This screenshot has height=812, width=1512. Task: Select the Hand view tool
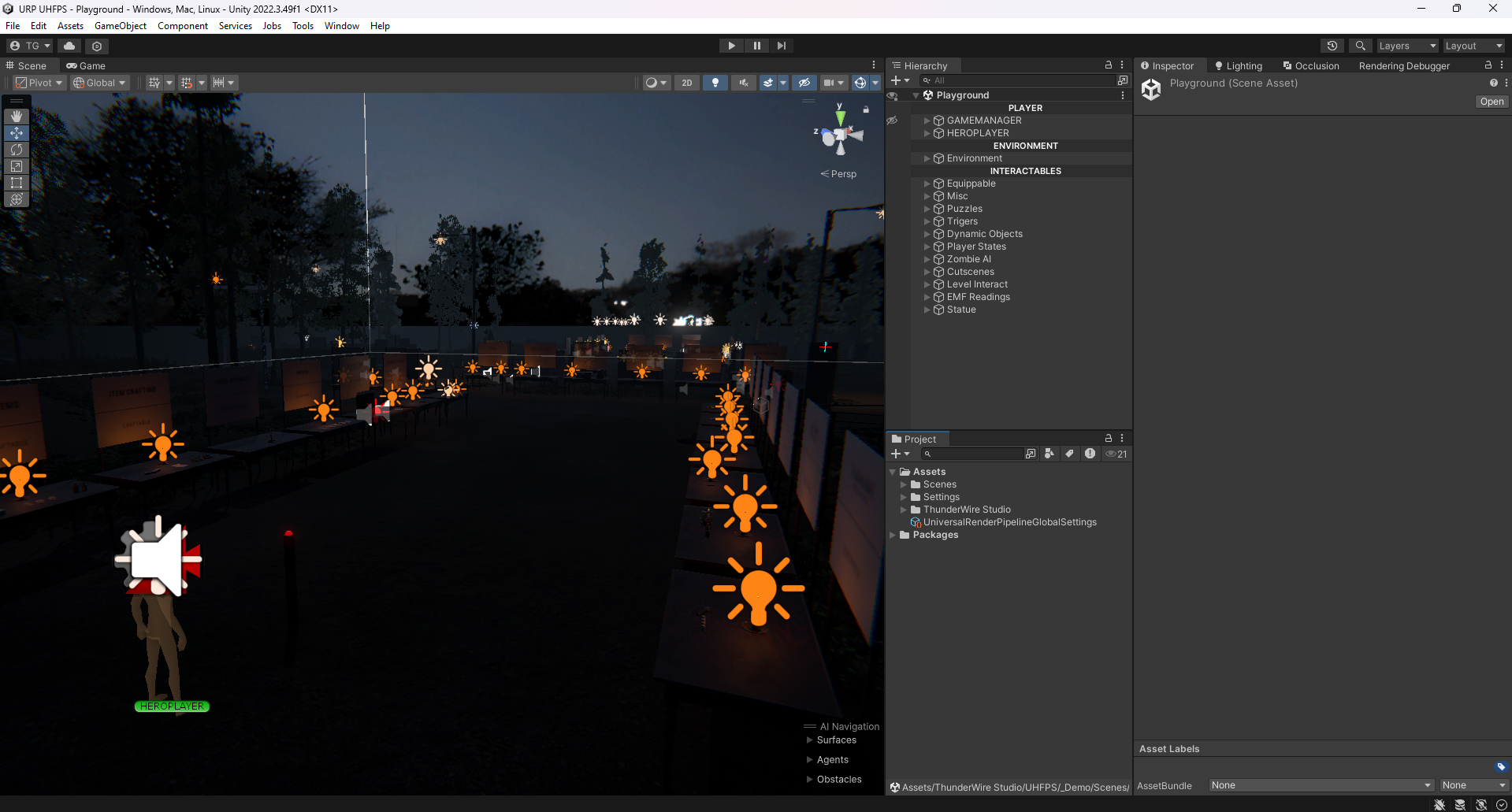coord(17,117)
